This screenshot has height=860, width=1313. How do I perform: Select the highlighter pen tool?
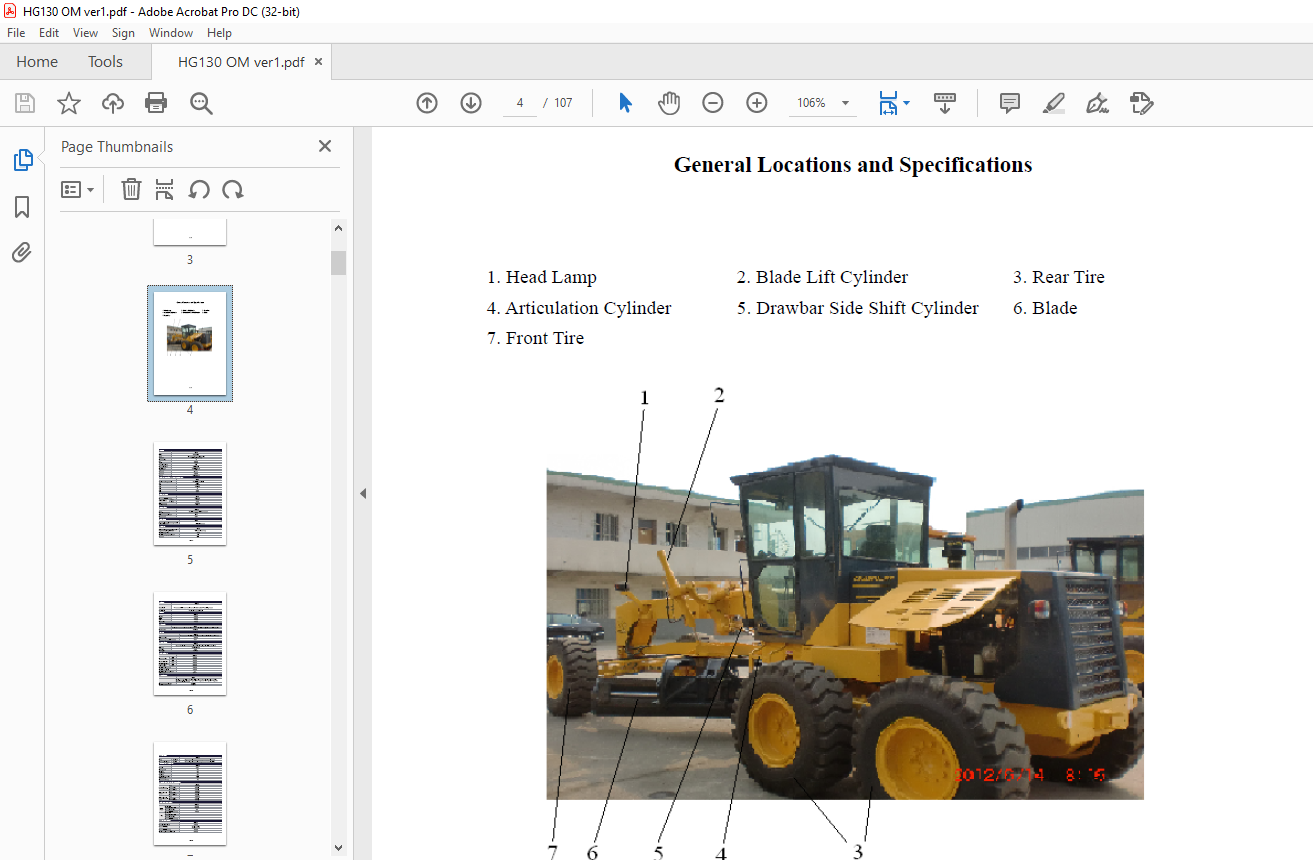[1054, 103]
